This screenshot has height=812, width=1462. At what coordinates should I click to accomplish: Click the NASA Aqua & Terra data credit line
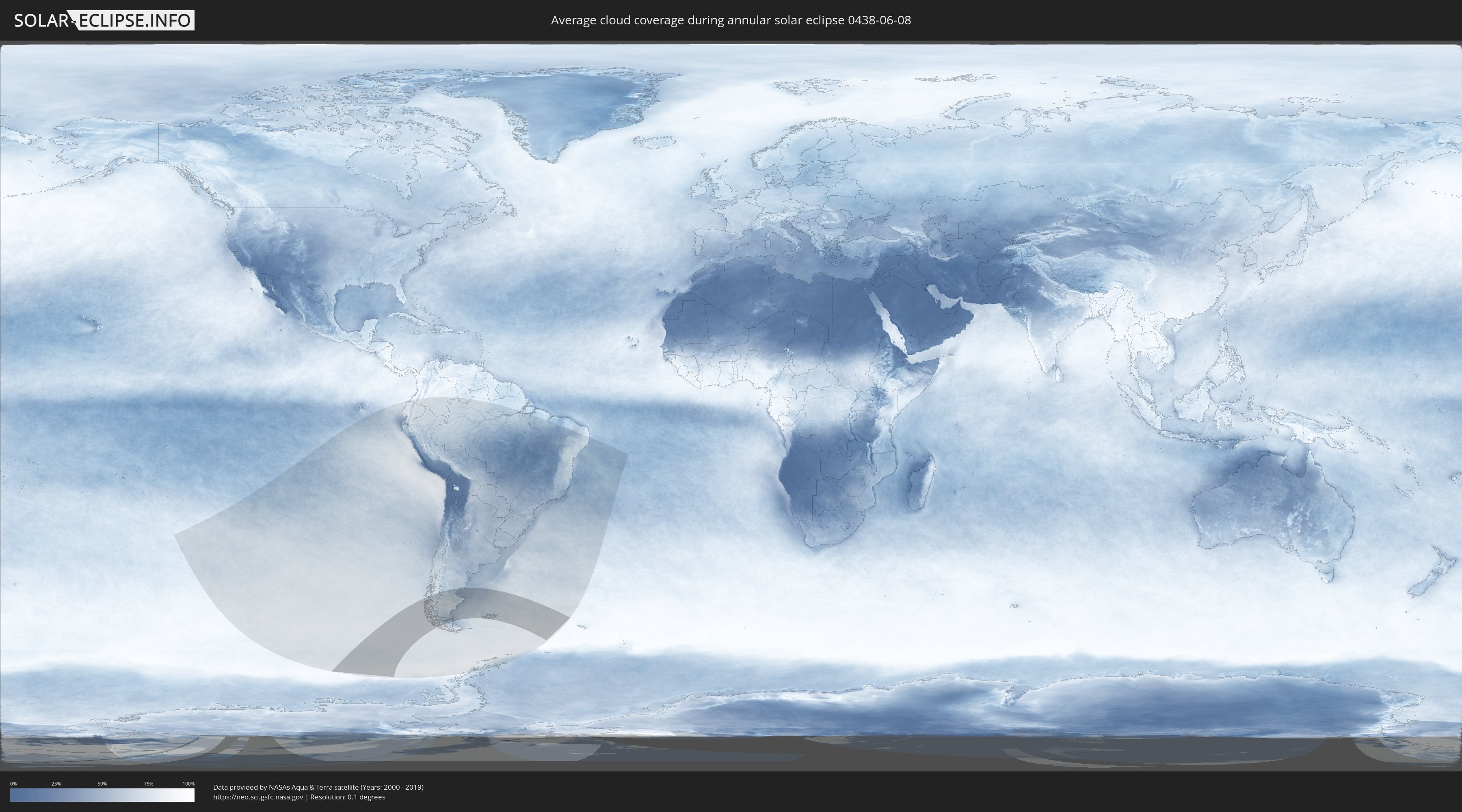[318, 787]
